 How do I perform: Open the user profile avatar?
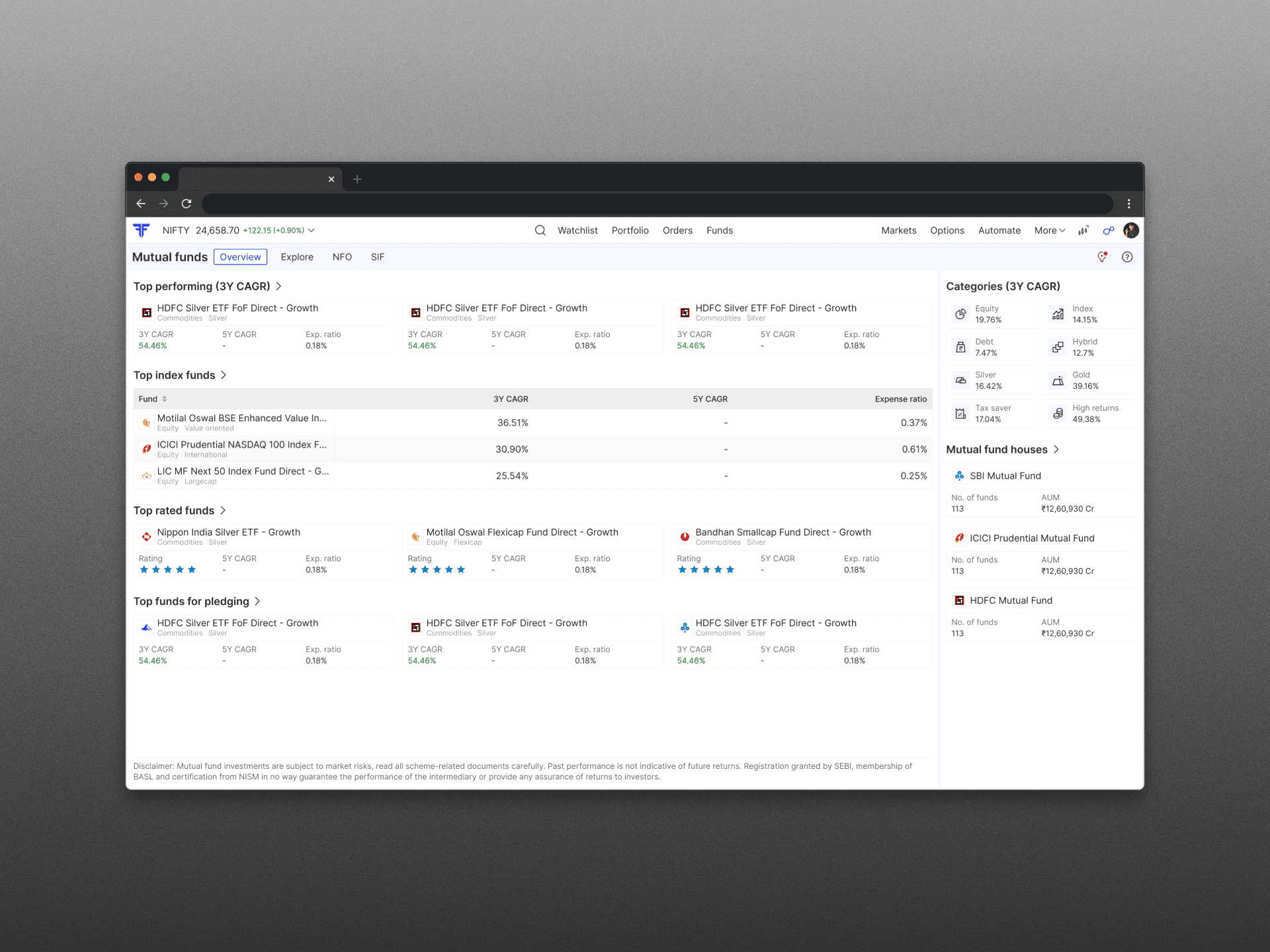tap(1131, 230)
